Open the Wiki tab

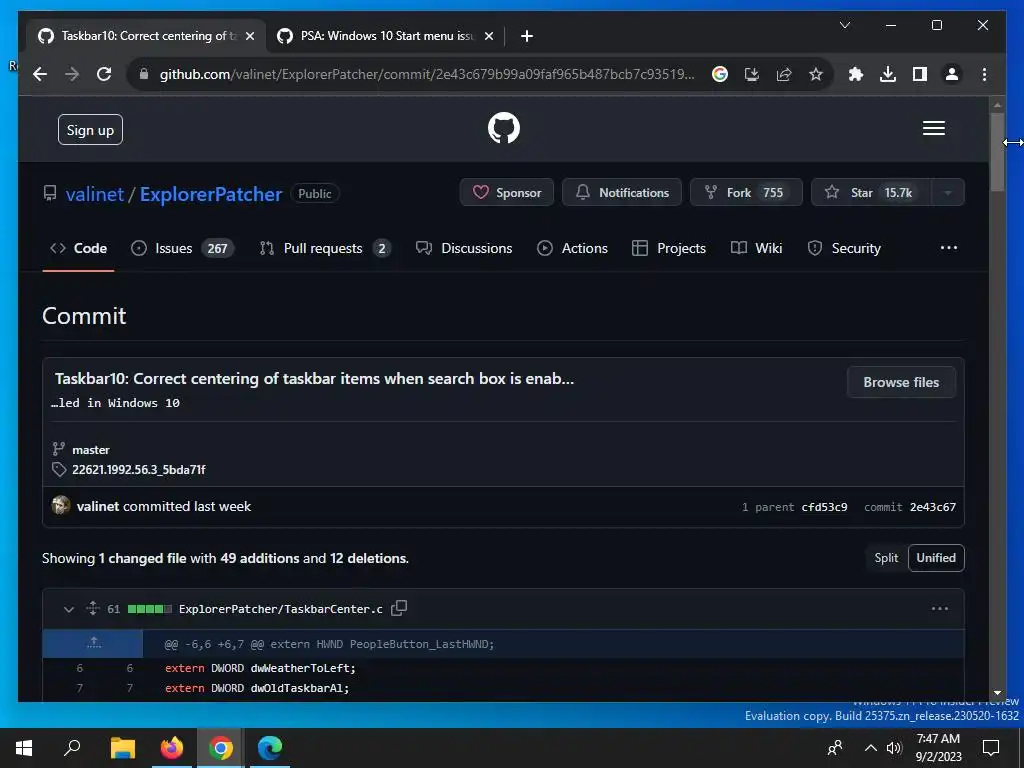click(756, 248)
